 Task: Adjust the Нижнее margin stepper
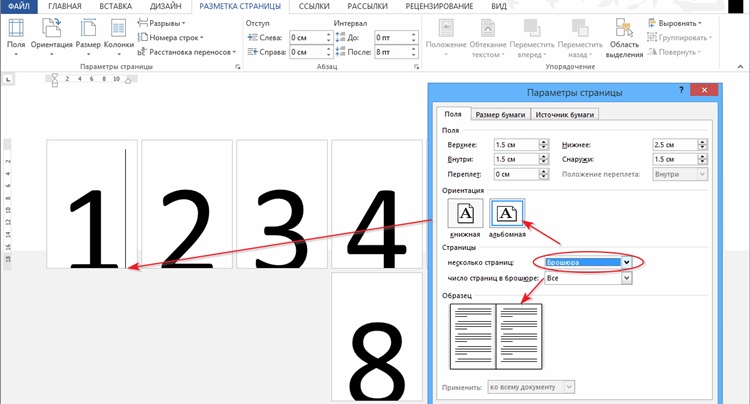(702, 144)
